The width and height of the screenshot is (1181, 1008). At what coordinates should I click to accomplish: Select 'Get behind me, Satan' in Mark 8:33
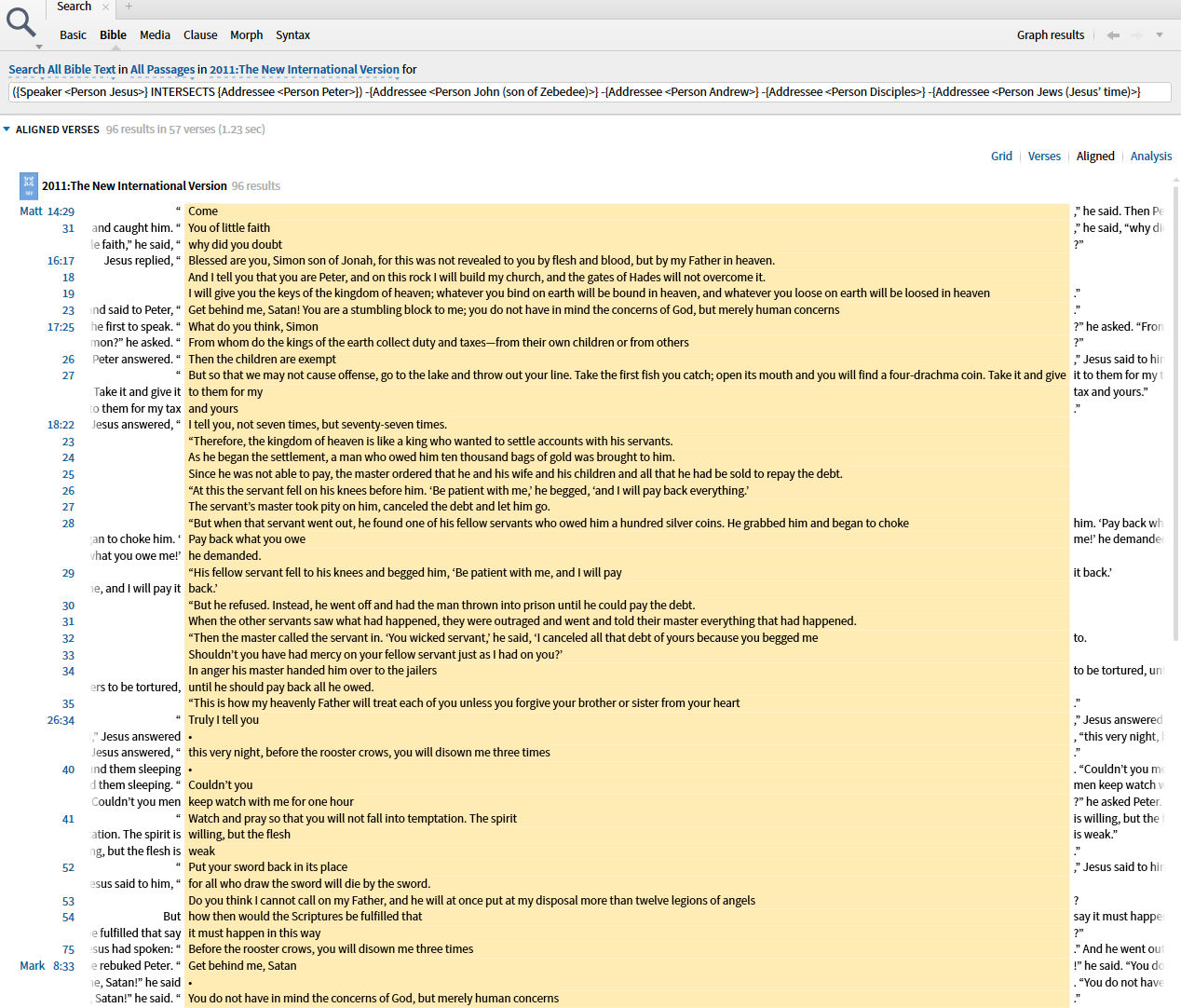tap(242, 966)
